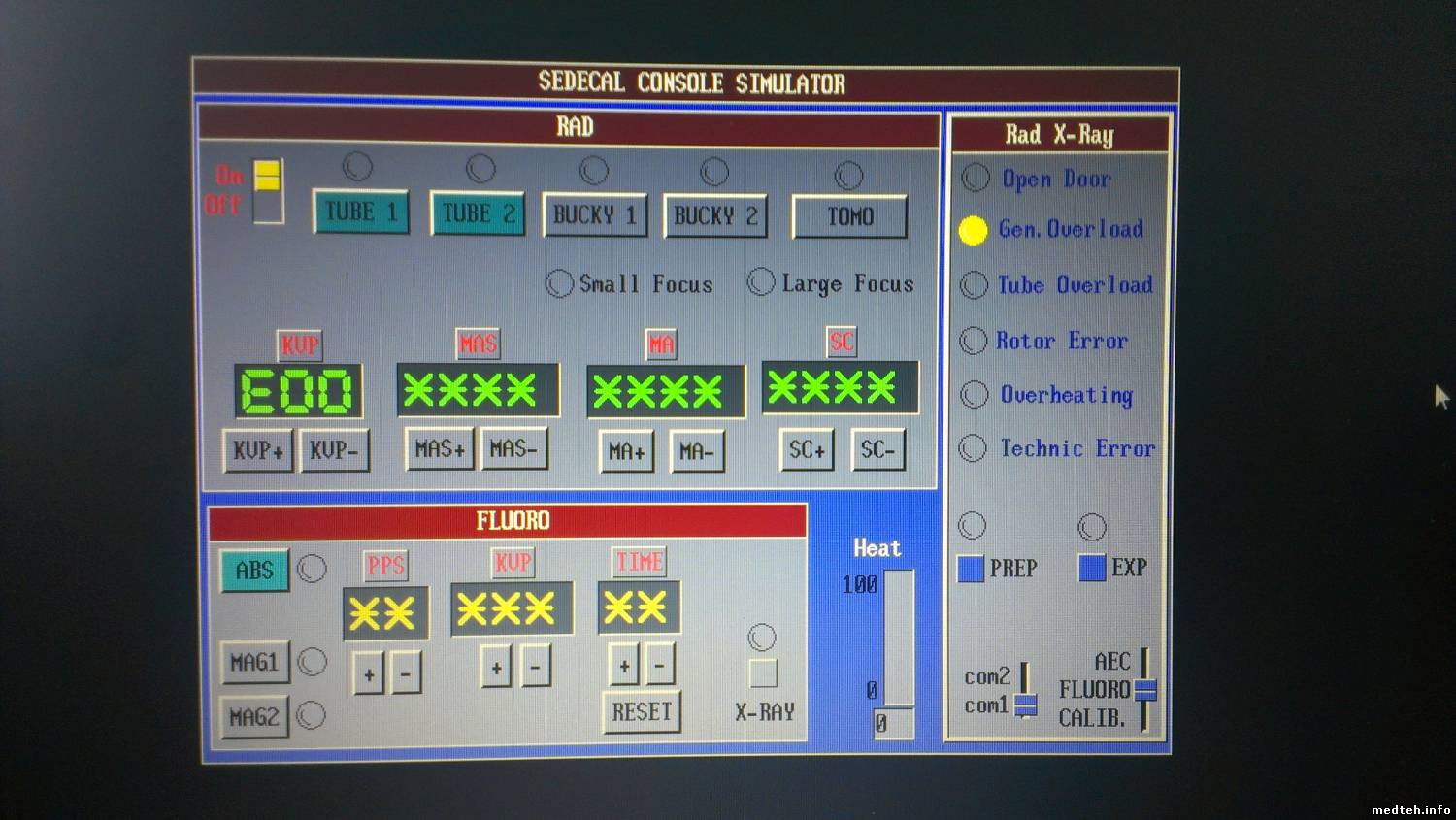This screenshot has width=1456, height=820.
Task: Select the TUBE 1 button
Action: (x=360, y=213)
